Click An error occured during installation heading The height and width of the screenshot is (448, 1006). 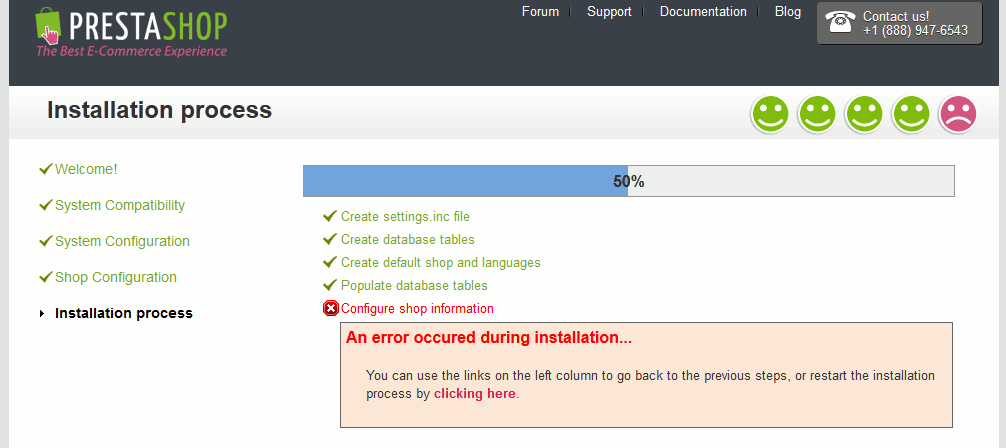click(489, 338)
